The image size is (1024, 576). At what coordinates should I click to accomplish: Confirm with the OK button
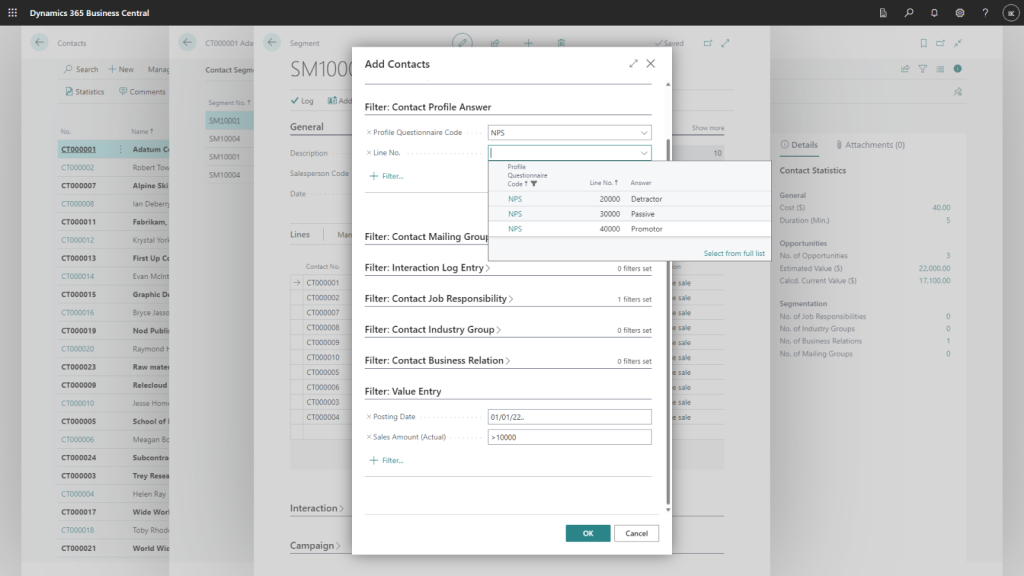(x=588, y=534)
